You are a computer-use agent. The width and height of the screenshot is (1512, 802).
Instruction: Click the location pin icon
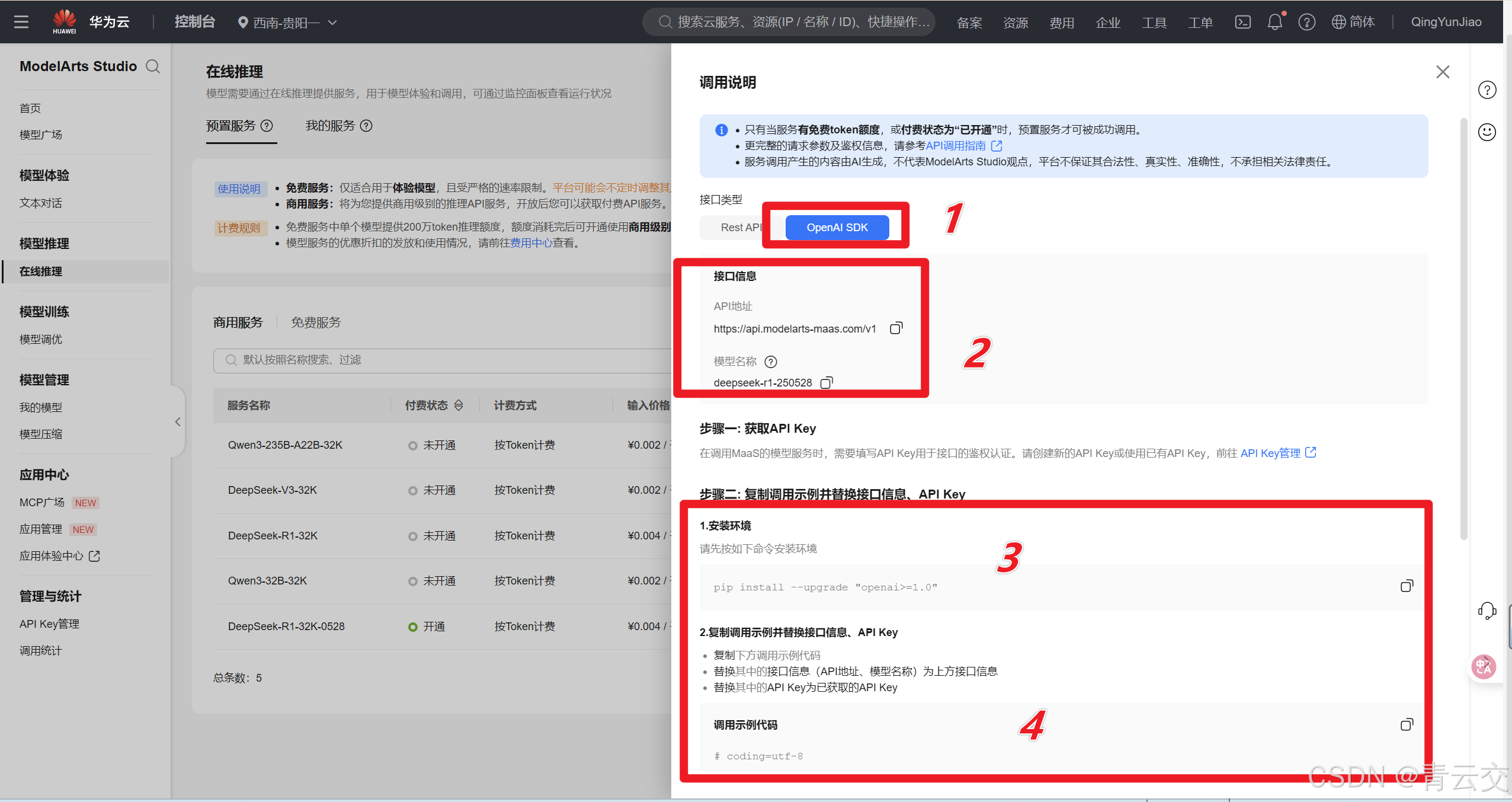pos(242,23)
